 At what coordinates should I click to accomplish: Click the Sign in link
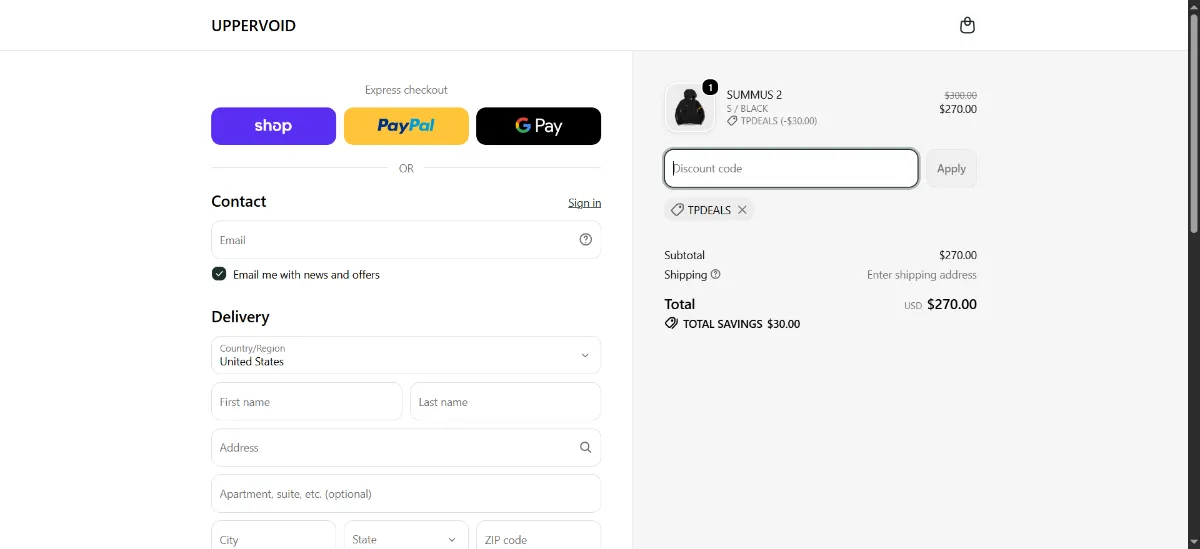(584, 203)
